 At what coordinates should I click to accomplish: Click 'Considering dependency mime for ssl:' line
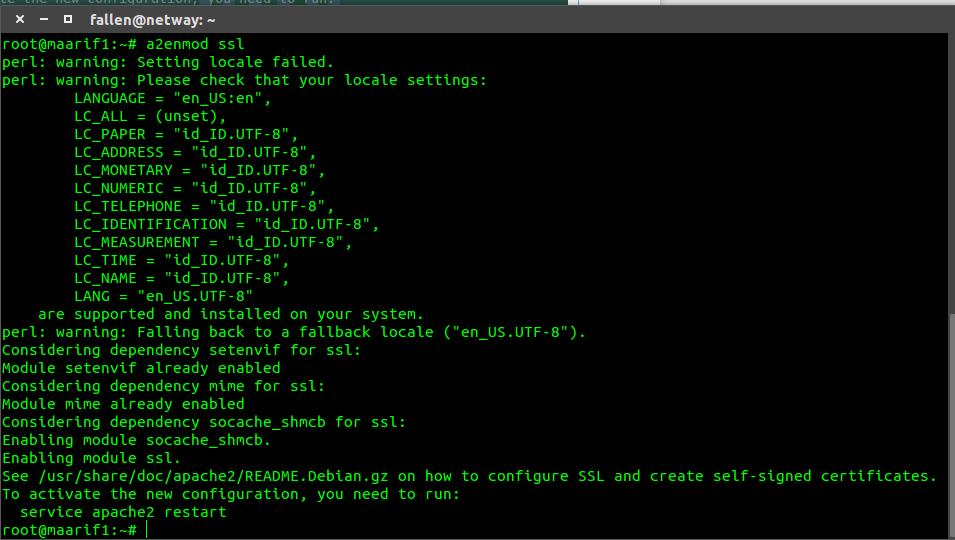click(x=163, y=386)
